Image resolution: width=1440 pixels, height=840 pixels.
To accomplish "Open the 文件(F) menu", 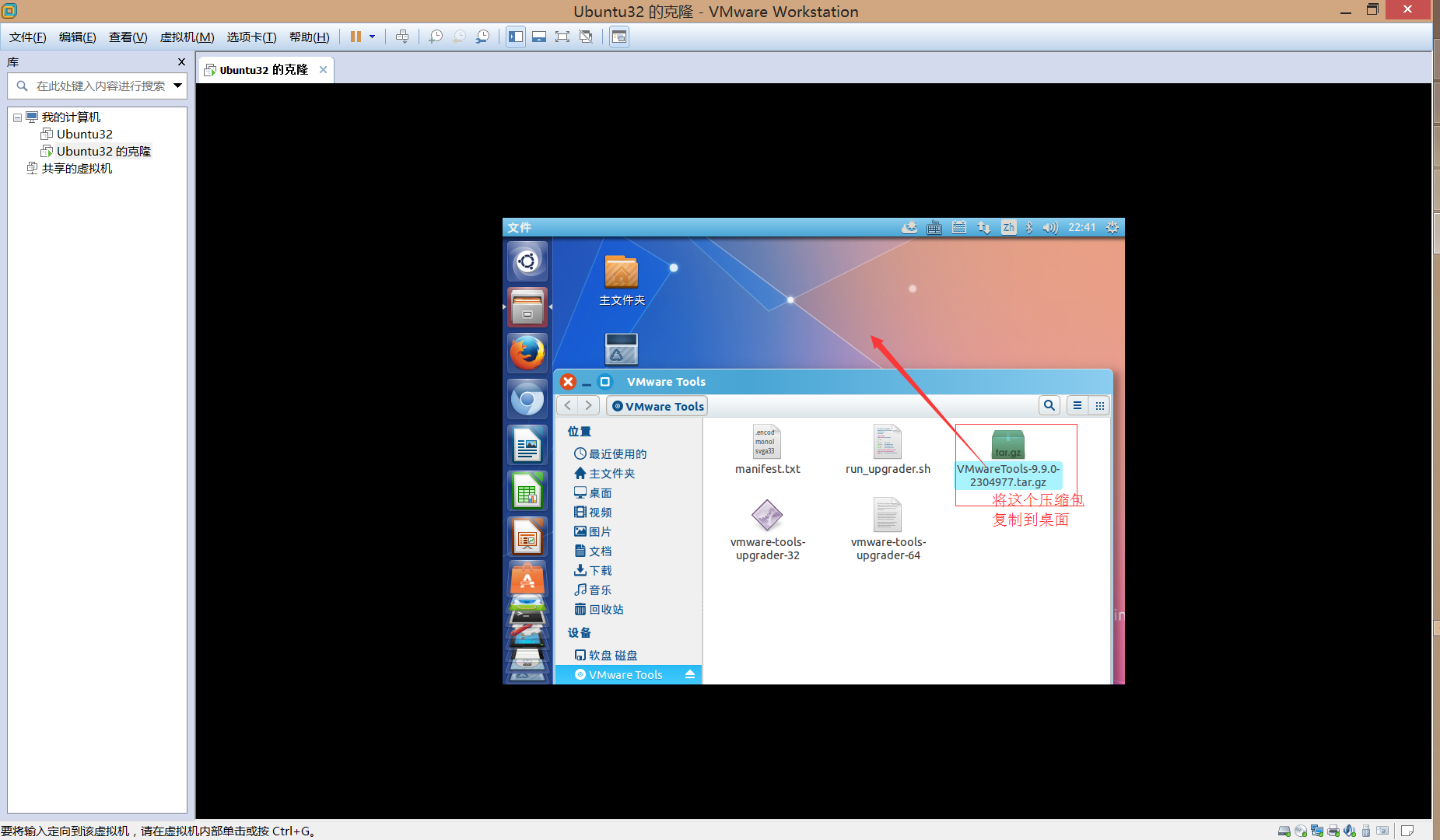I will click(x=27, y=37).
